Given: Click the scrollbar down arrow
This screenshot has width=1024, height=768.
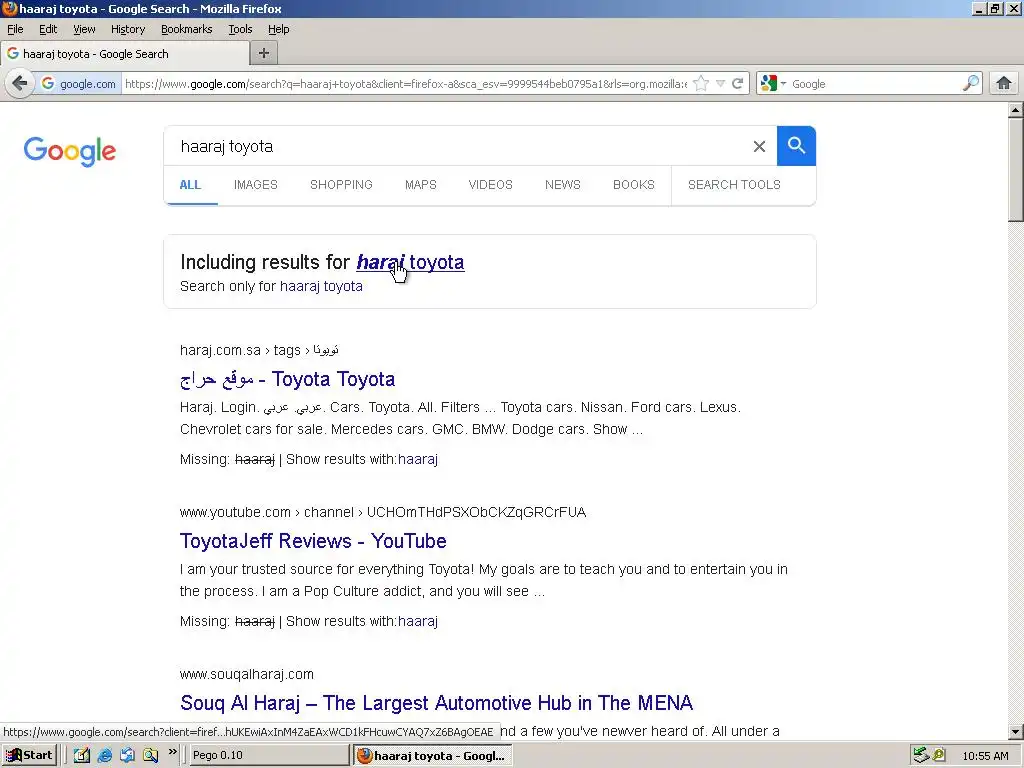Looking at the screenshot, I should click(x=1015, y=732).
